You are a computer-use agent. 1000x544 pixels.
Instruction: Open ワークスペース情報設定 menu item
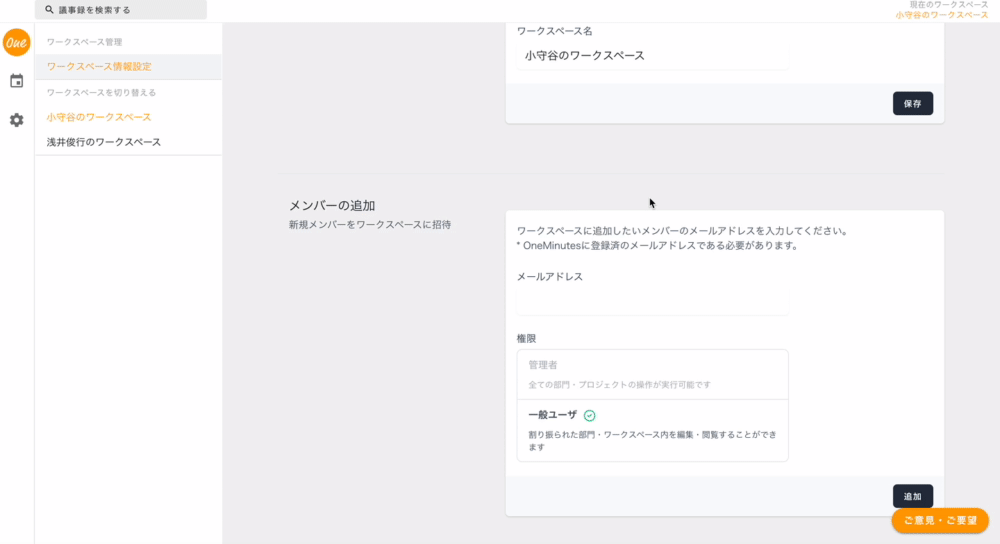(99, 66)
